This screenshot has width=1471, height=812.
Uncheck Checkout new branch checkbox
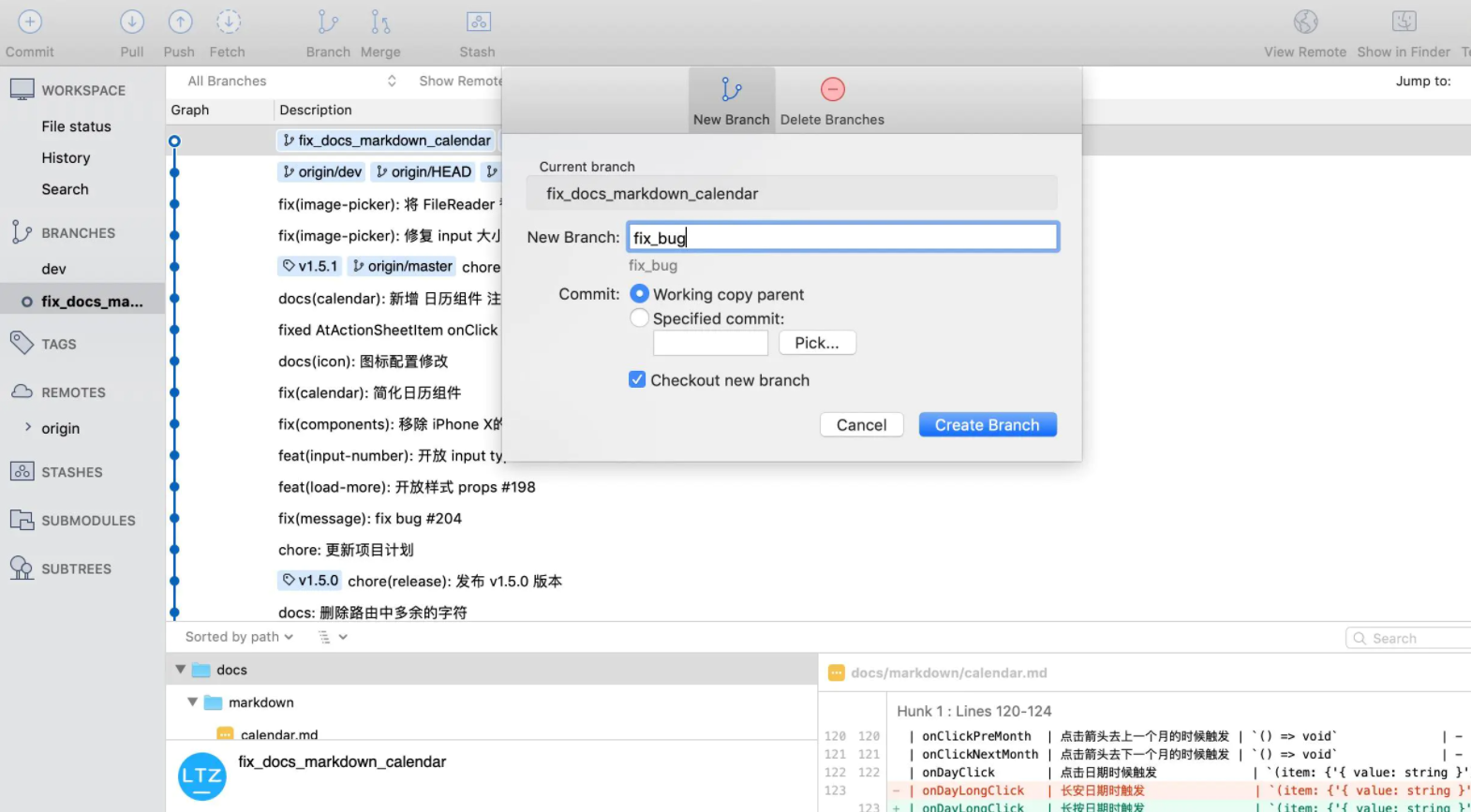coord(637,380)
